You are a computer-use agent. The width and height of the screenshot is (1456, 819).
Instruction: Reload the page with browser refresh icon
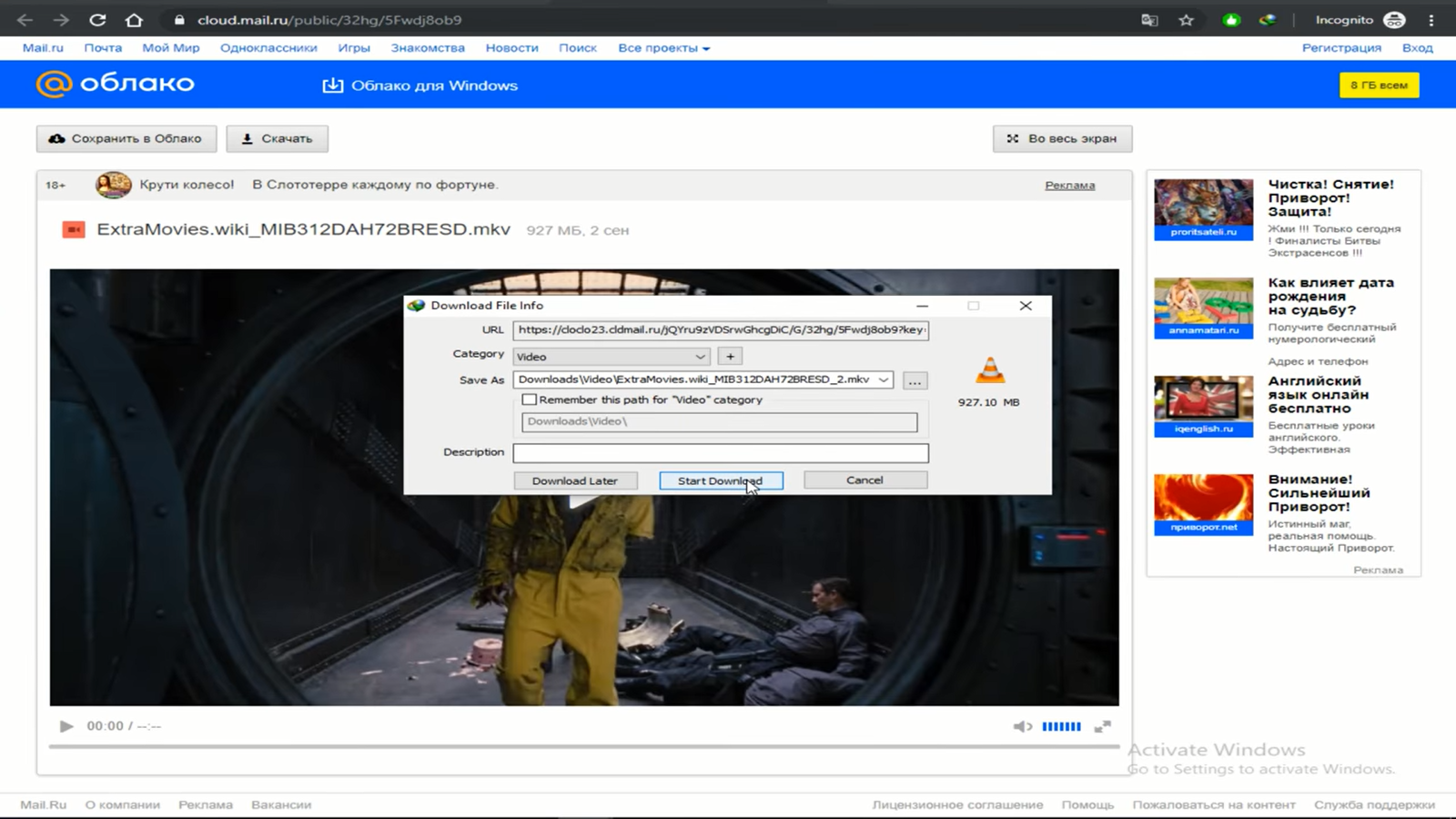[x=97, y=20]
